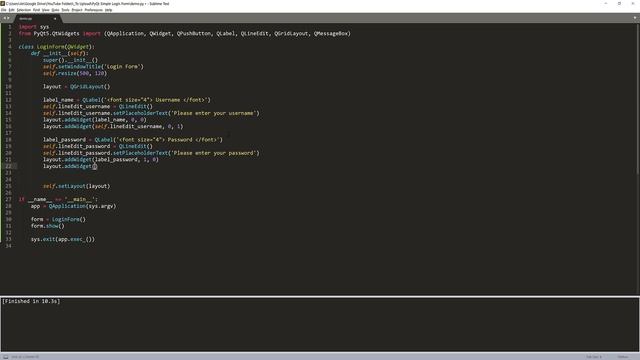Click the 'if __name__ == __main__' line
Image resolution: width=640 pixels, height=360 pixels.
(58, 199)
